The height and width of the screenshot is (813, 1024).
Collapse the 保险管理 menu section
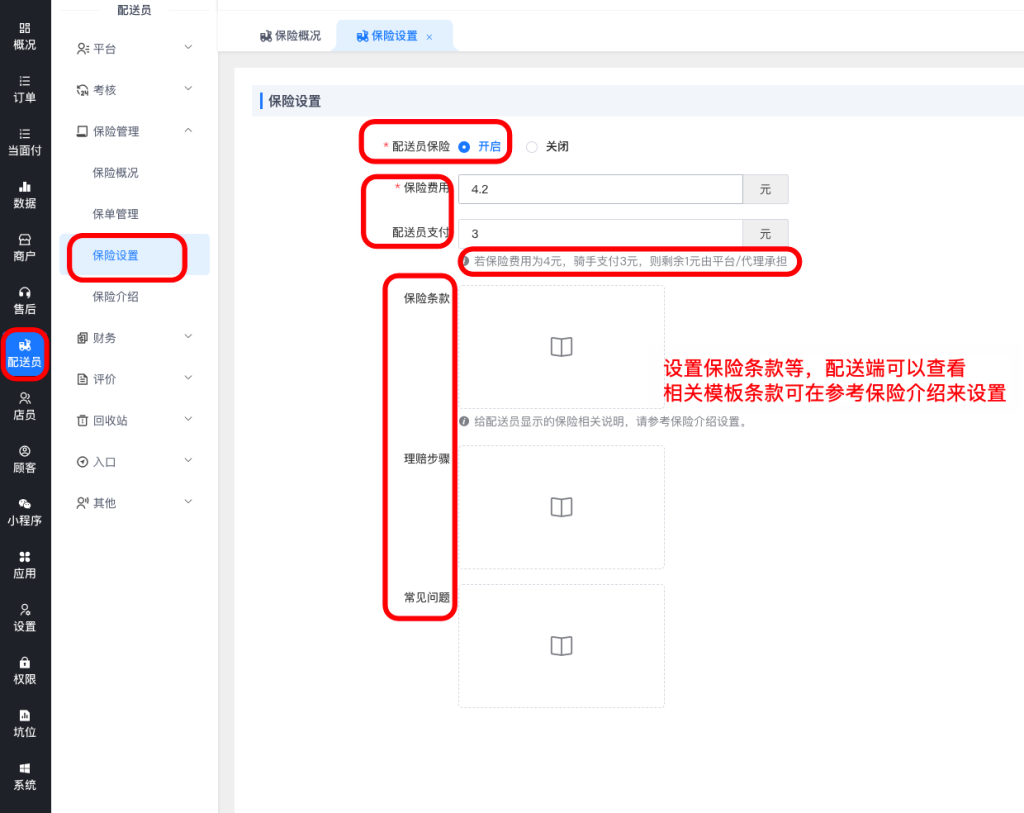pyautogui.click(x=134, y=131)
